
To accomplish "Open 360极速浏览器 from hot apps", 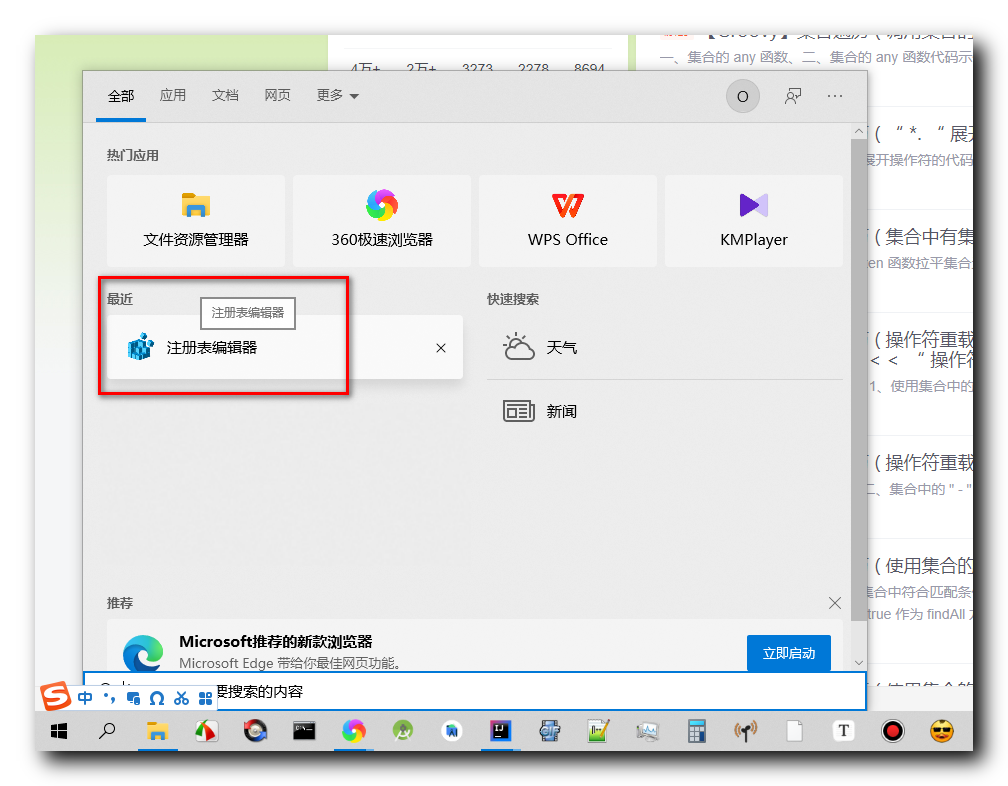I will (x=381, y=220).
